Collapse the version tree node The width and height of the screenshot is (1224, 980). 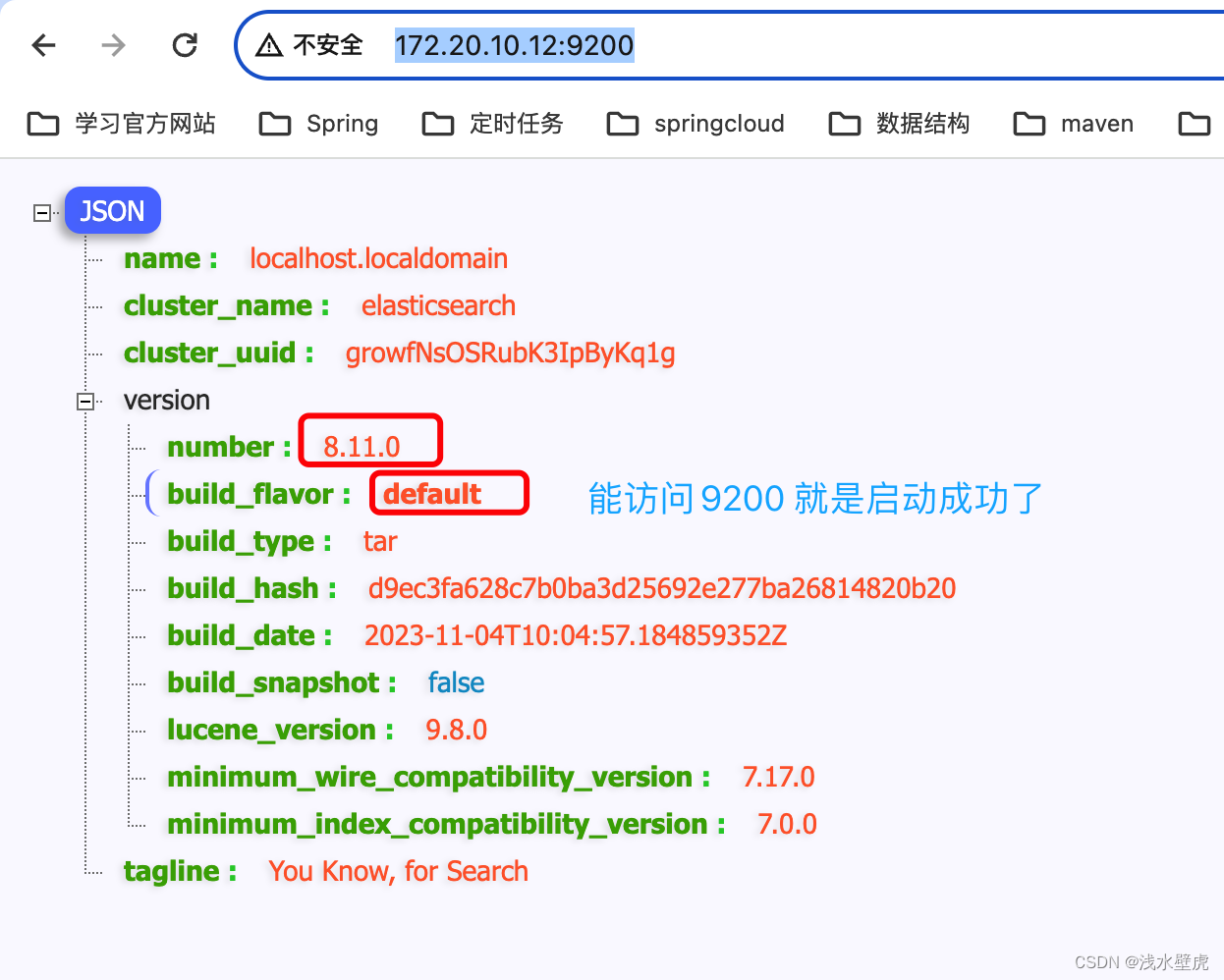pos(85,401)
